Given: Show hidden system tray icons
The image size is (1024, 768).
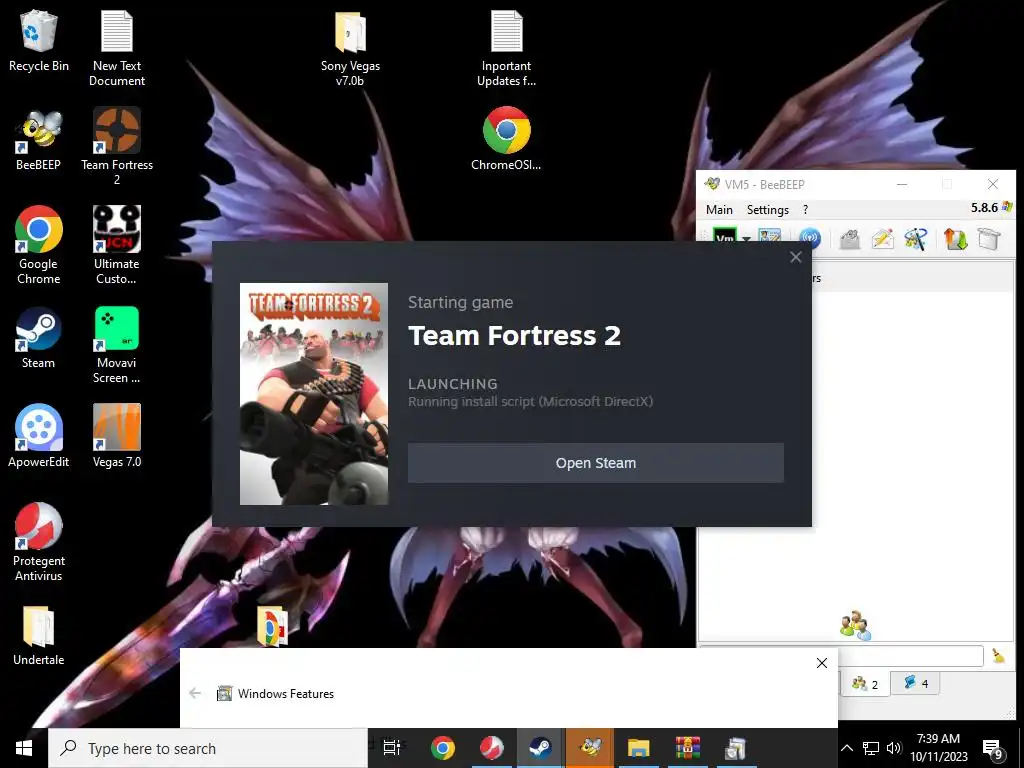Looking at the screenshot, I should point(847,748).
